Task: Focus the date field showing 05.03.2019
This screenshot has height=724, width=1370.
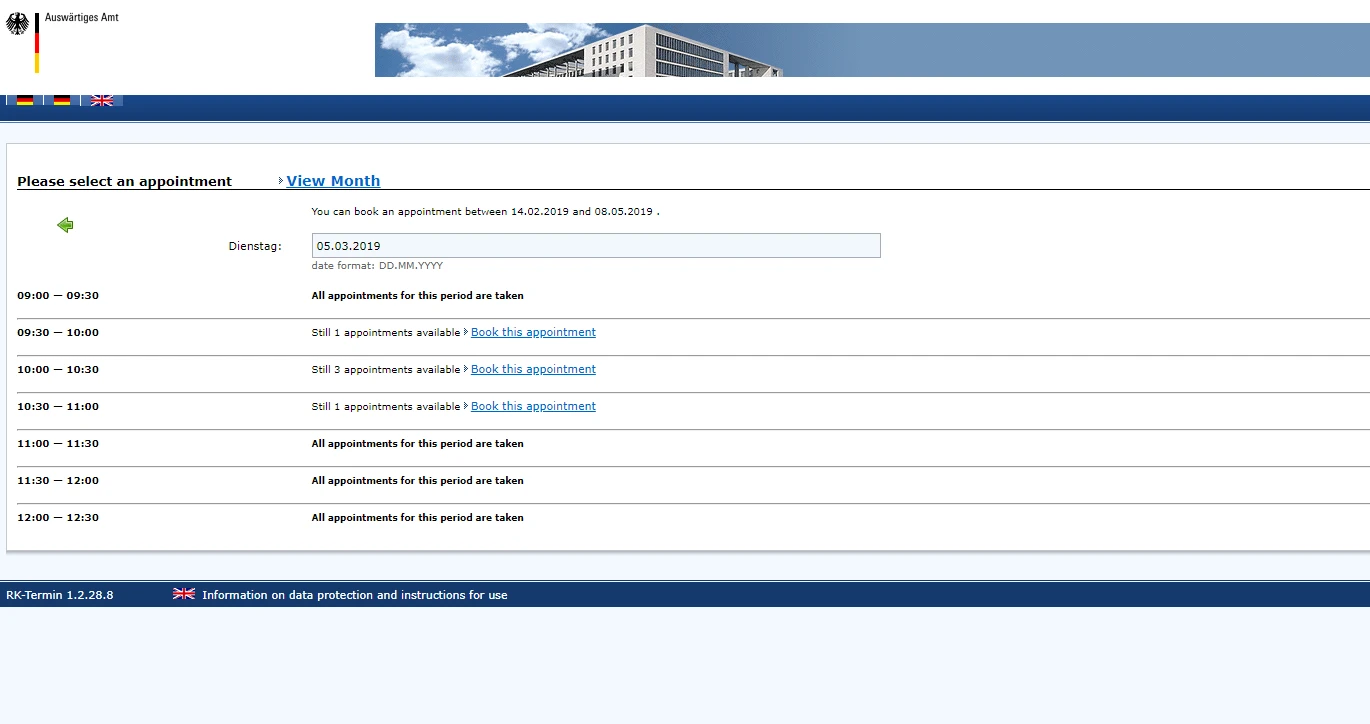Action: 596,246
